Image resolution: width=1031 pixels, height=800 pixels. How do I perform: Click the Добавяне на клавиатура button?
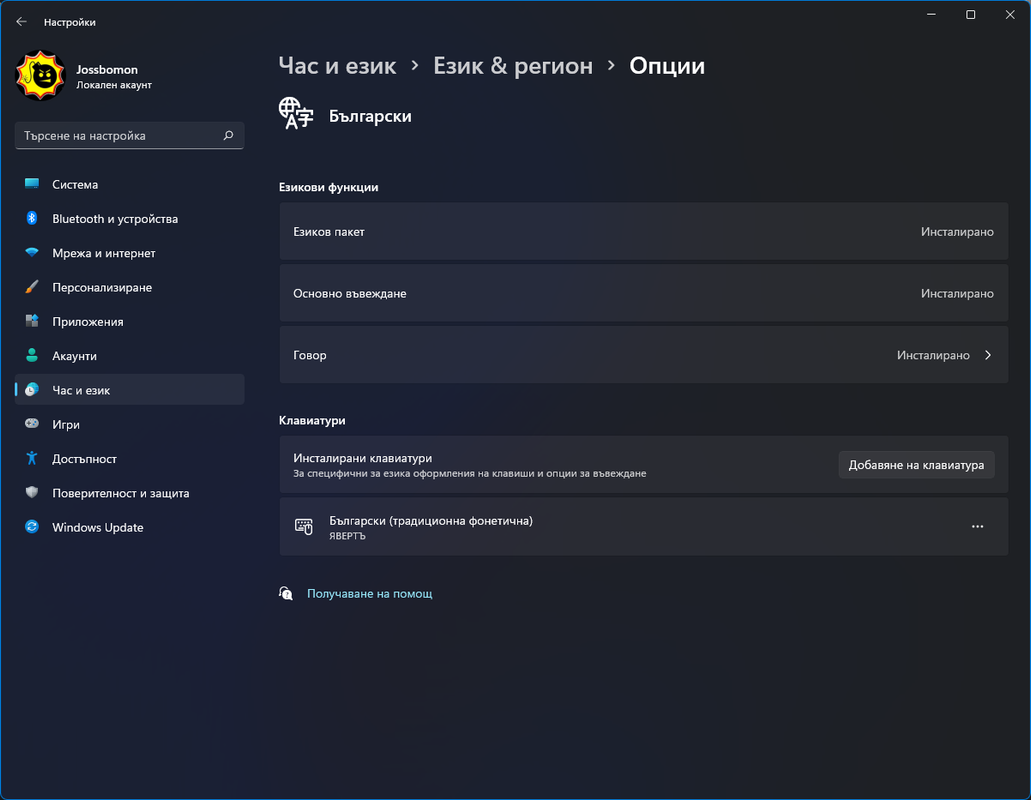[916, 465]
